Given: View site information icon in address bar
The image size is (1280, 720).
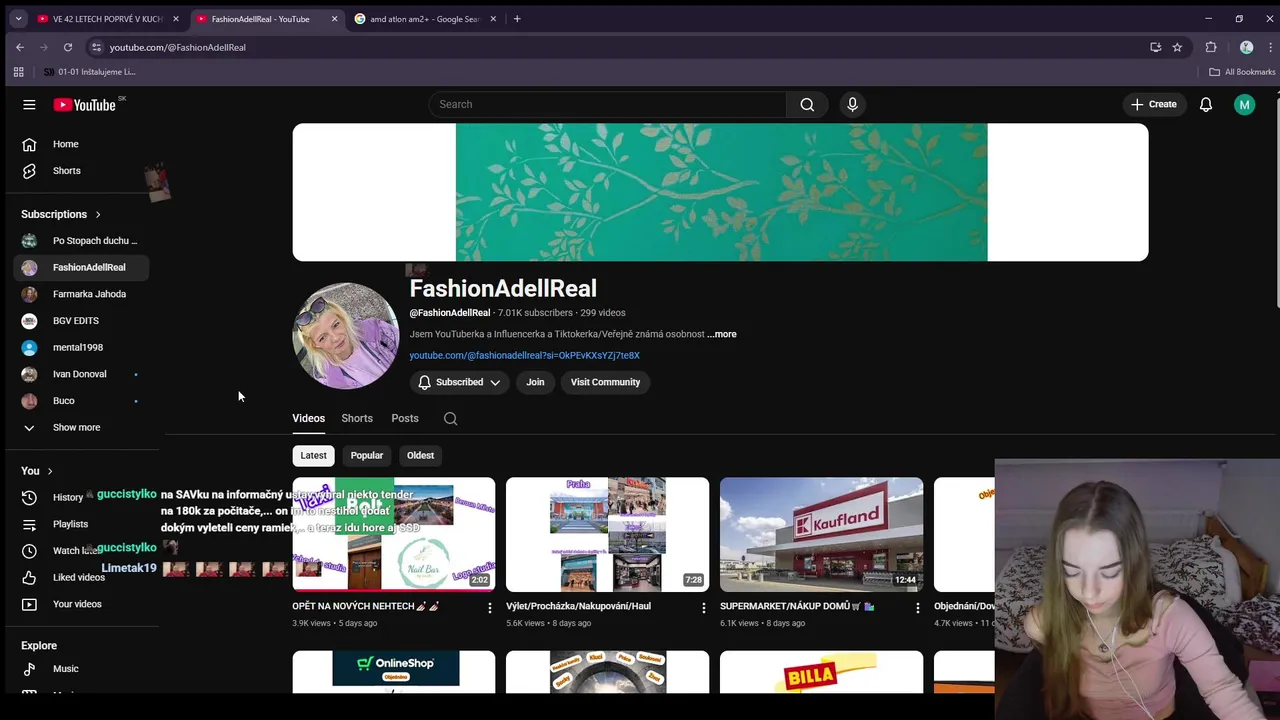Looking at the screenshot, I should pos(96,47).
